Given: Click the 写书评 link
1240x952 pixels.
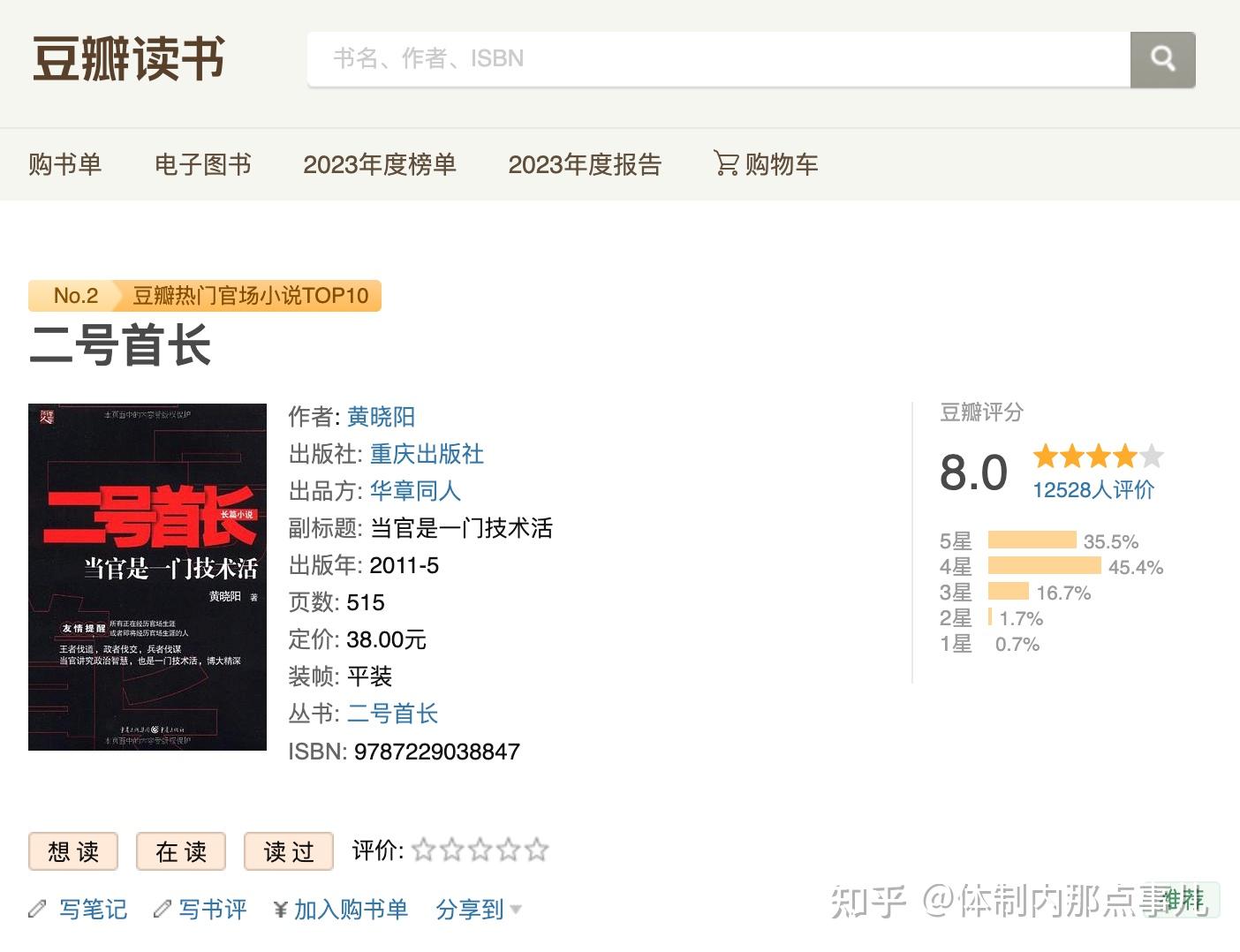Looking at the screenshot, I should pos(213,909).
